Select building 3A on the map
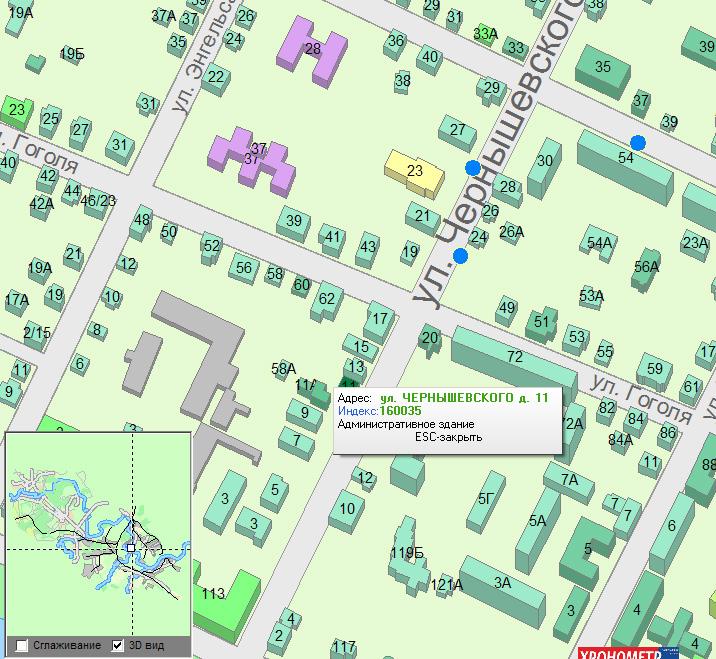The width and height of the screenshot is (716, 659). 502,583
